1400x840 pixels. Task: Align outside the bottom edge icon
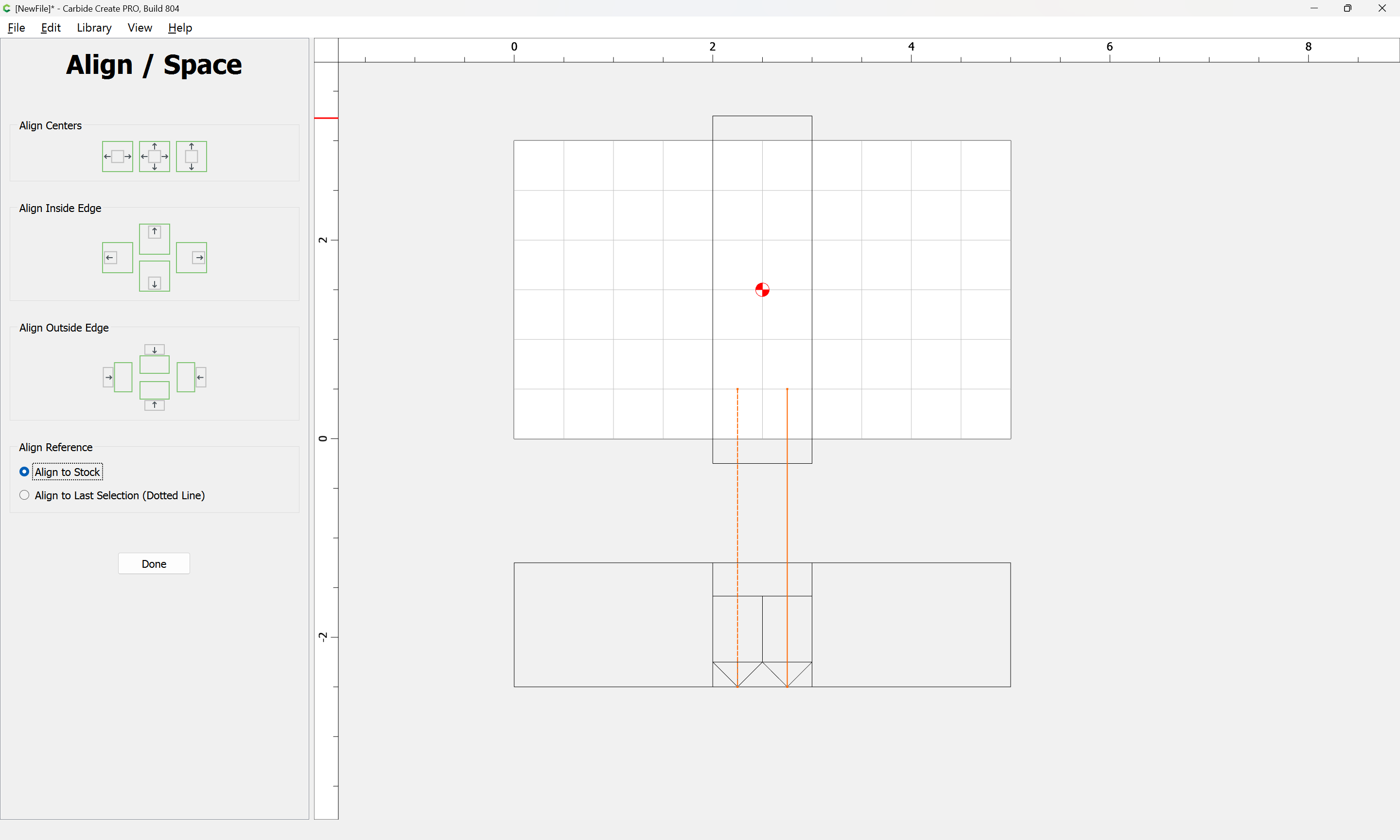(x=155, y=396)
